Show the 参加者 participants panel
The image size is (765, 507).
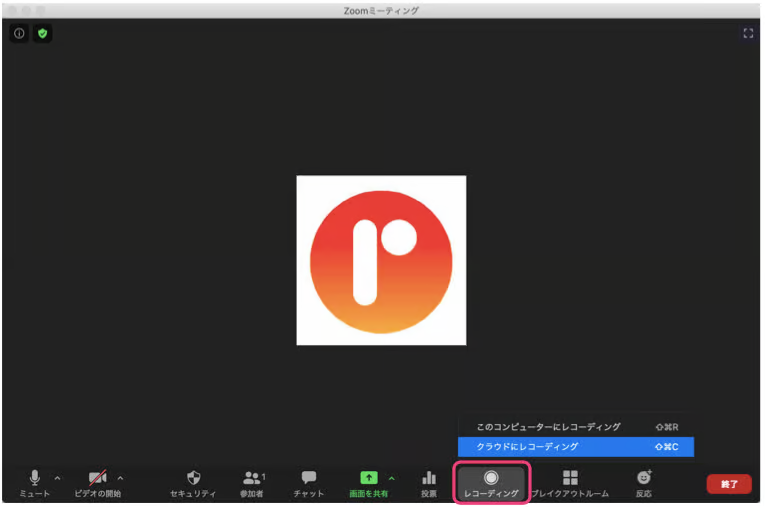[252, 480]
